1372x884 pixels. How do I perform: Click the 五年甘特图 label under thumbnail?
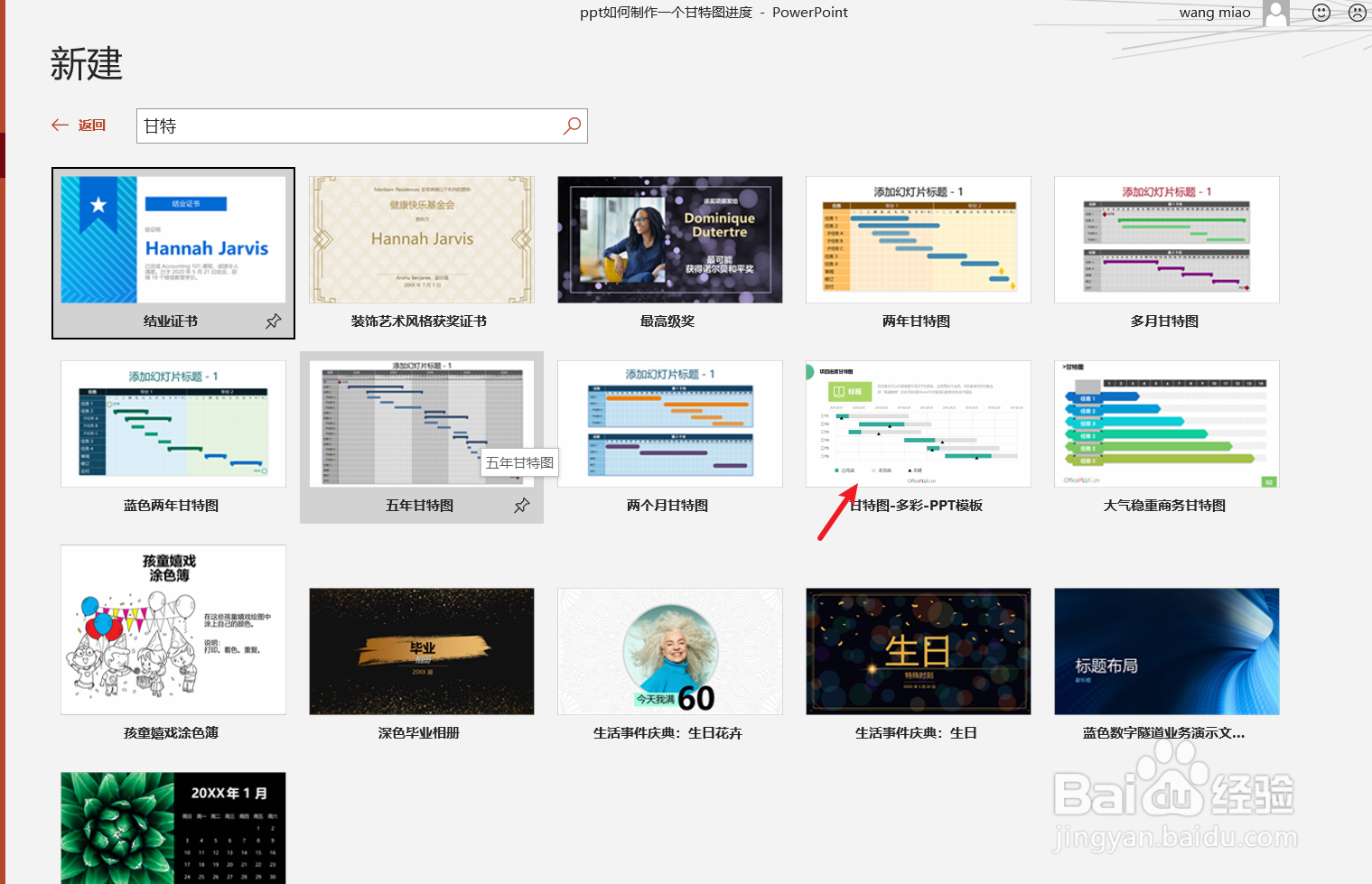pos(419,506)
